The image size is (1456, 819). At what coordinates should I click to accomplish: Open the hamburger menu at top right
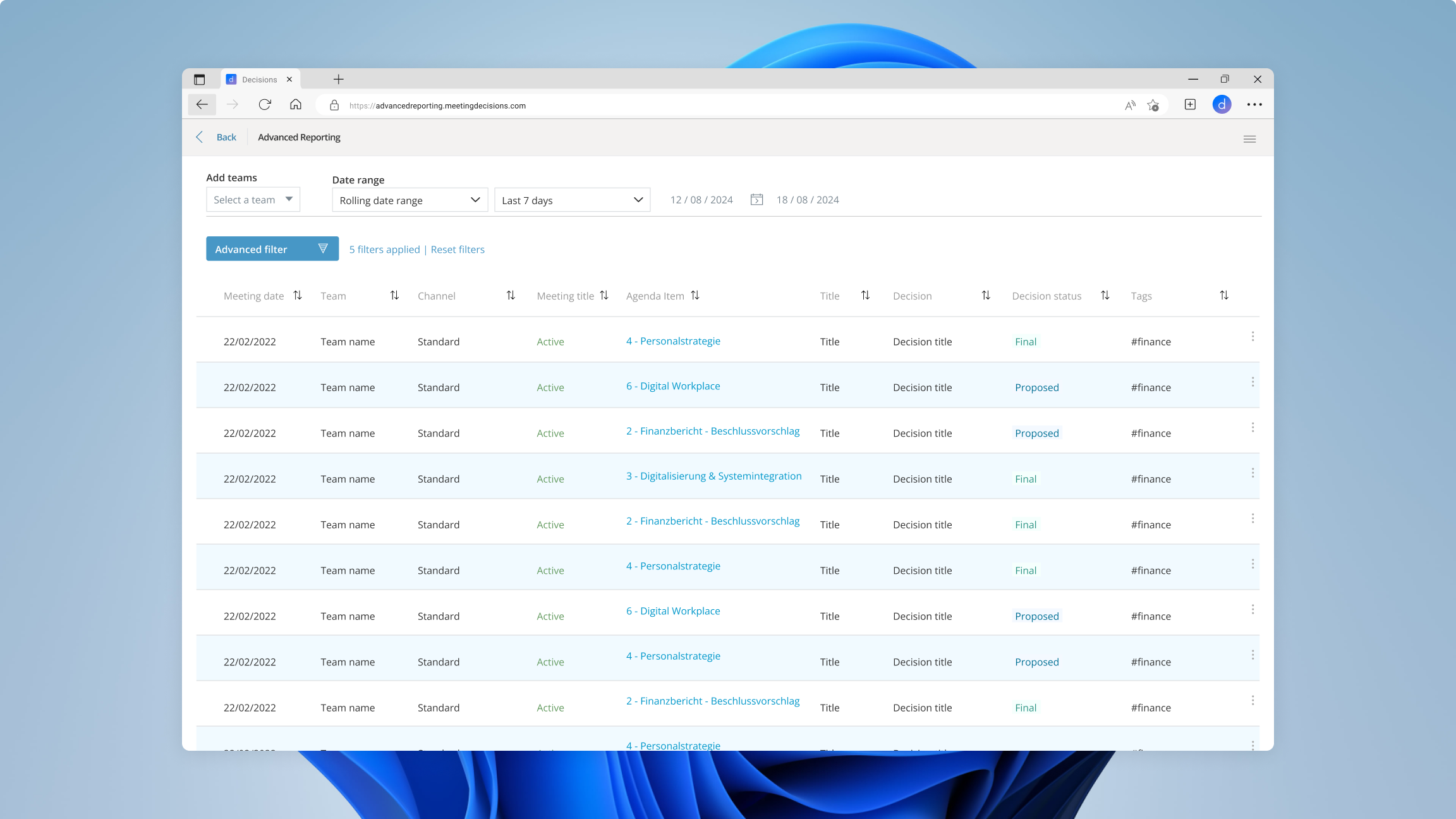pyautogui.click(x=1249, y=138)
